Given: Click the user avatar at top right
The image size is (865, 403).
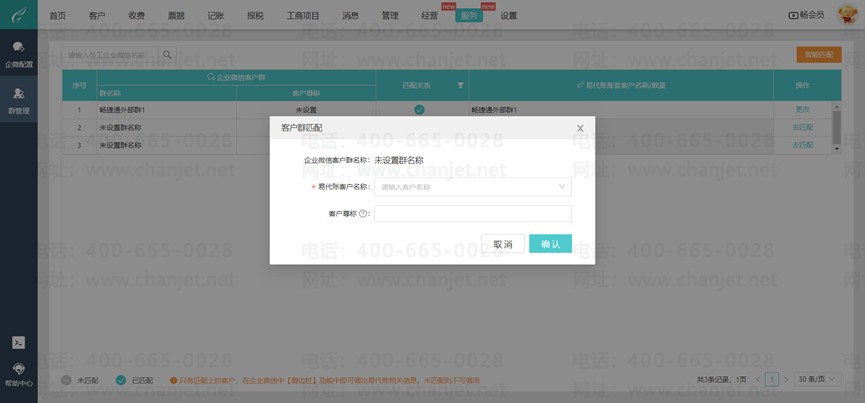Looking at the screenshot, I should tap(846, 15).
